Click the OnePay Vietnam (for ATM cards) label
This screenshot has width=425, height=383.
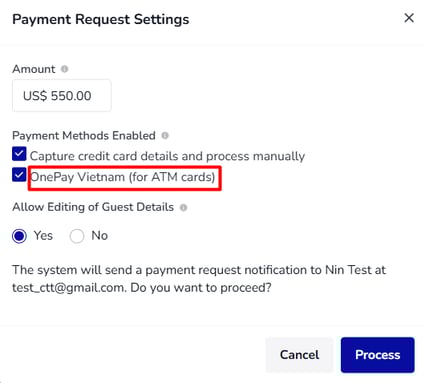123,177
